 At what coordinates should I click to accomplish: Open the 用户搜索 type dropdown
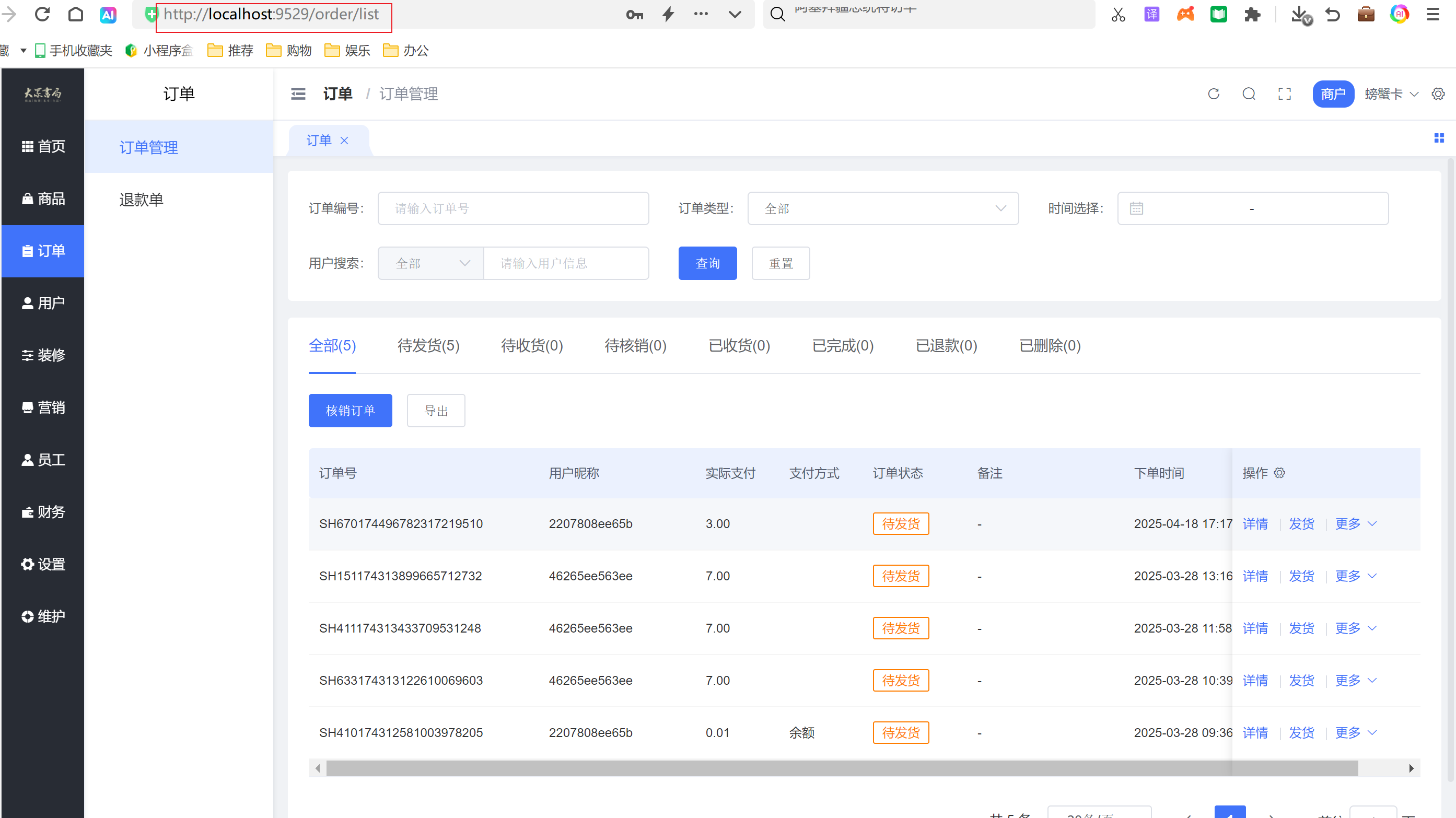(x=430, y=263)
